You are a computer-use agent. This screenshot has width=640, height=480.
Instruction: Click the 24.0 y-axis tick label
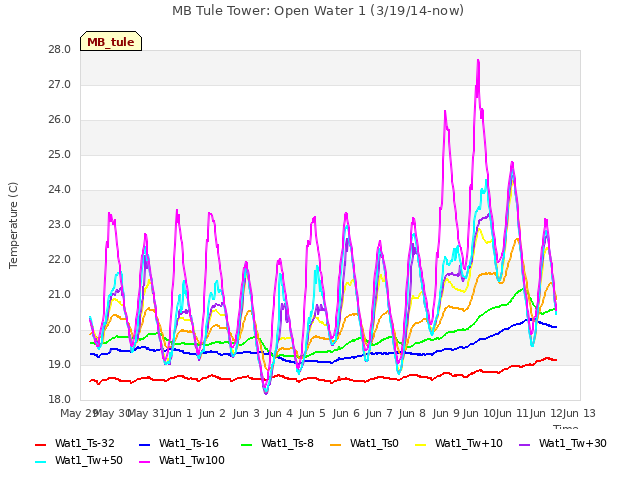pos(60,190)
